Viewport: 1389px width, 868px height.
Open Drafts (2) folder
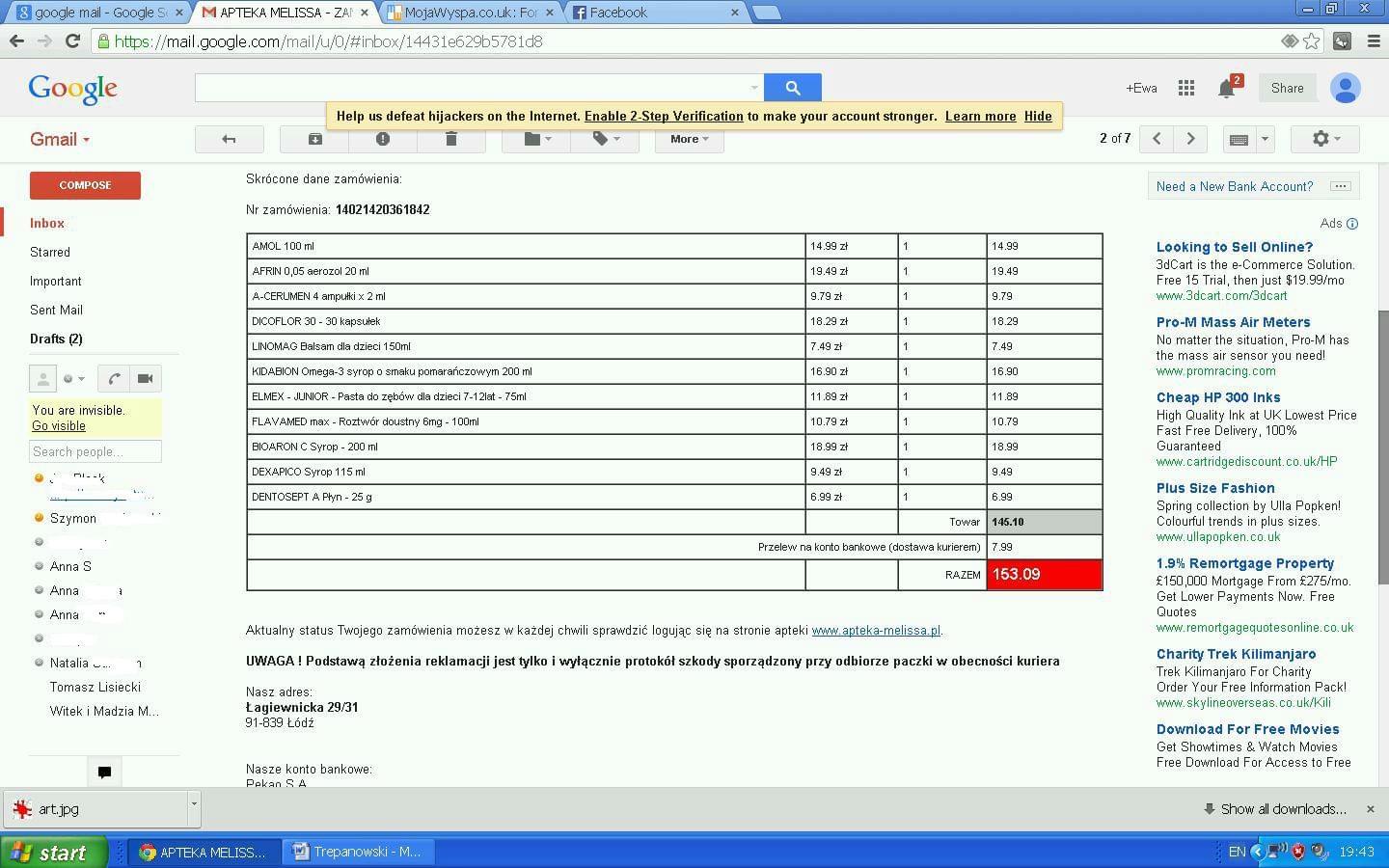[x=56, y=339]
